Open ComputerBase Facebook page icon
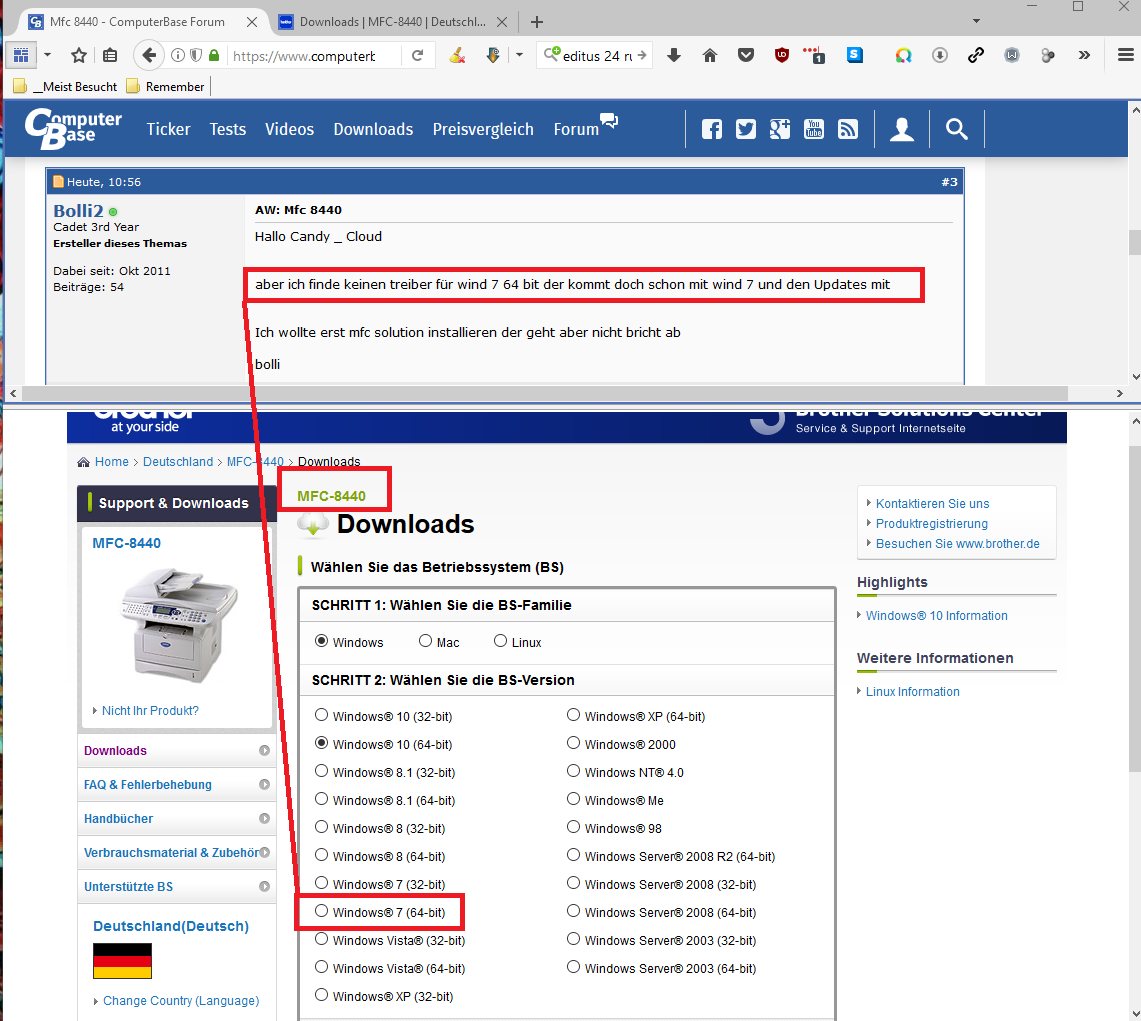 (x=712, y=130)
